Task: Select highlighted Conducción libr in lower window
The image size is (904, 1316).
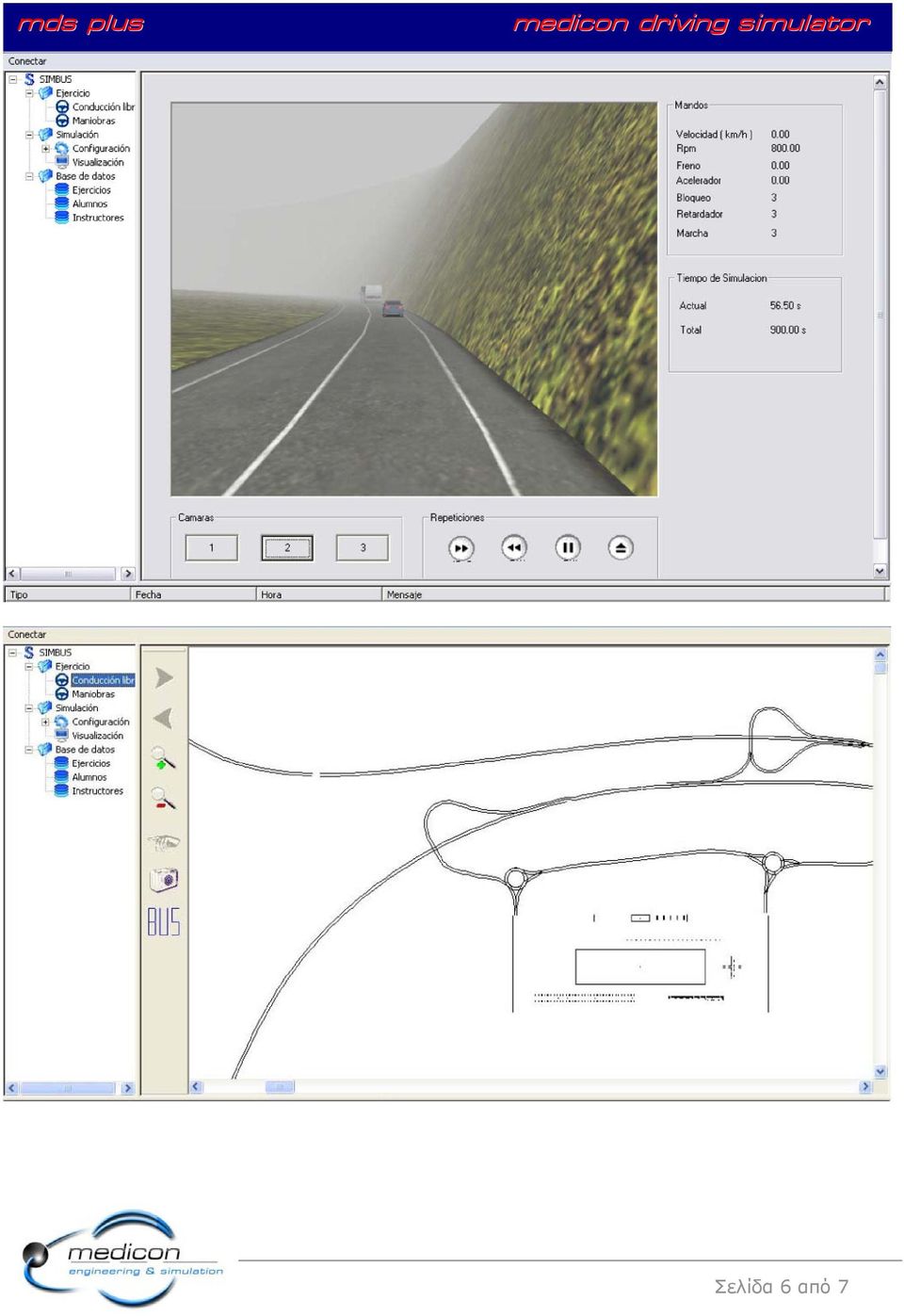Action: click(103, 680)
